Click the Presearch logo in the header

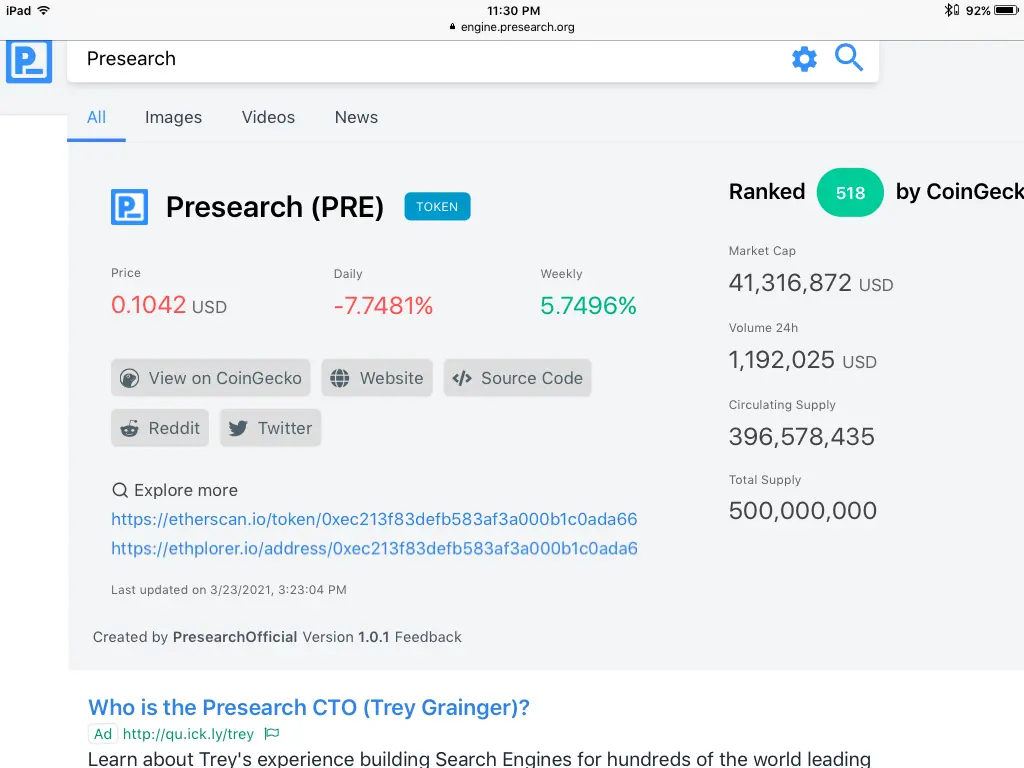pos(29,61)
